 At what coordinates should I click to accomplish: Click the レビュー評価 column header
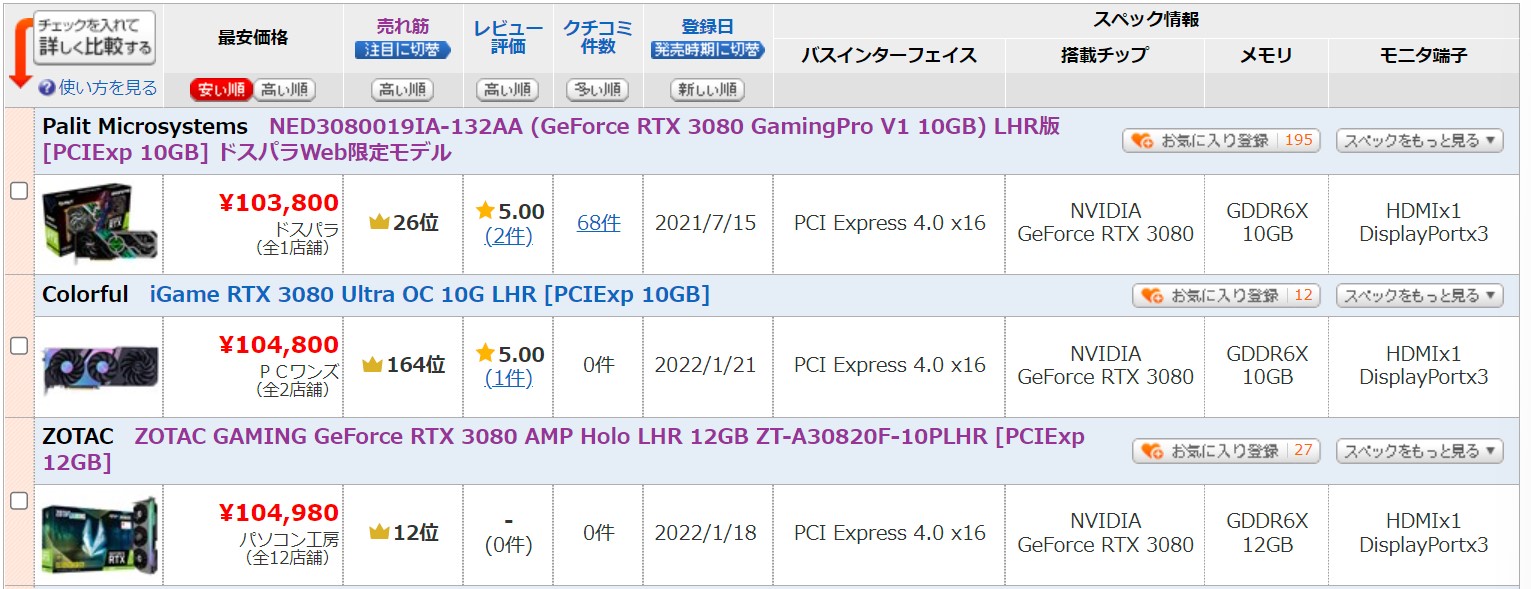[508, 37]
